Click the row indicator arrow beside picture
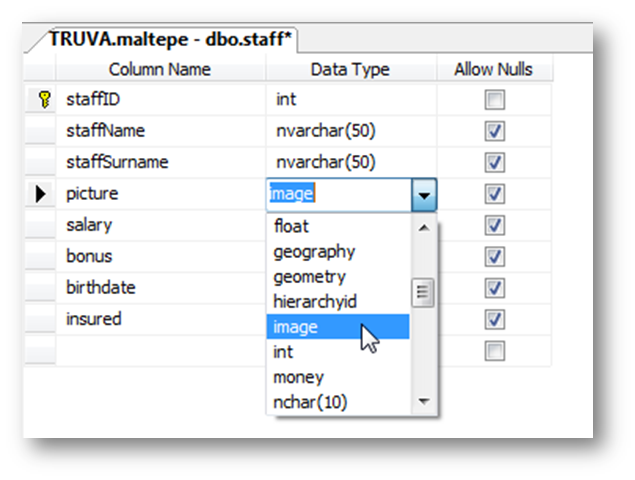 (41, 194)
